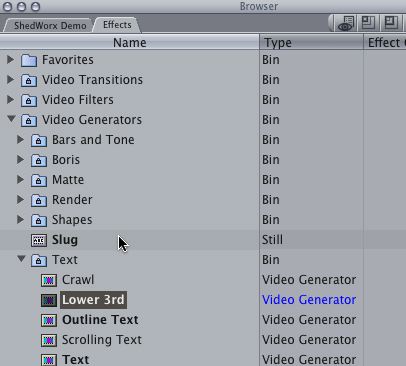Select the Crawl generator name
This screenshot has height=366, width=406.
tap(78, 280)
